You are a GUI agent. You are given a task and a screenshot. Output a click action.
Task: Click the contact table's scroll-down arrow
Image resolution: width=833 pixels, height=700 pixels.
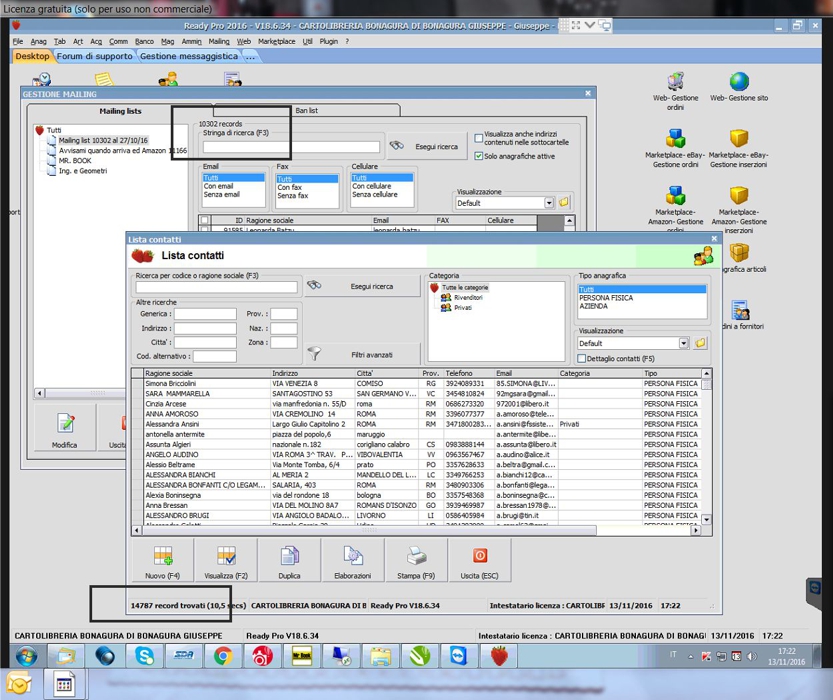pos(706,519)
